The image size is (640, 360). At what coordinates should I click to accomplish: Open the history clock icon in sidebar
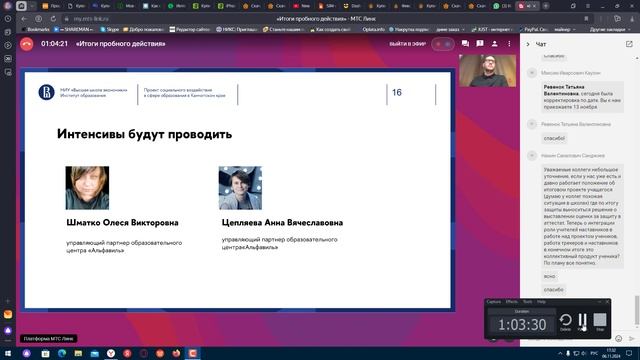coord(8,19)
